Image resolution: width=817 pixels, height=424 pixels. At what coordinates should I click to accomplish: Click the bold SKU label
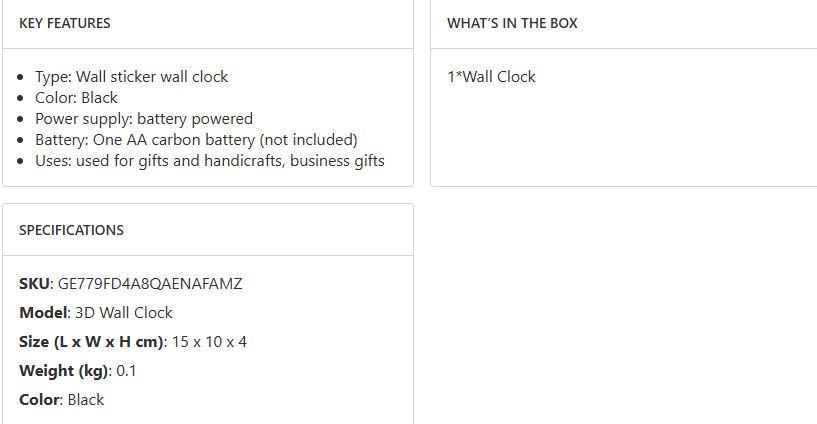click(34, 284)
